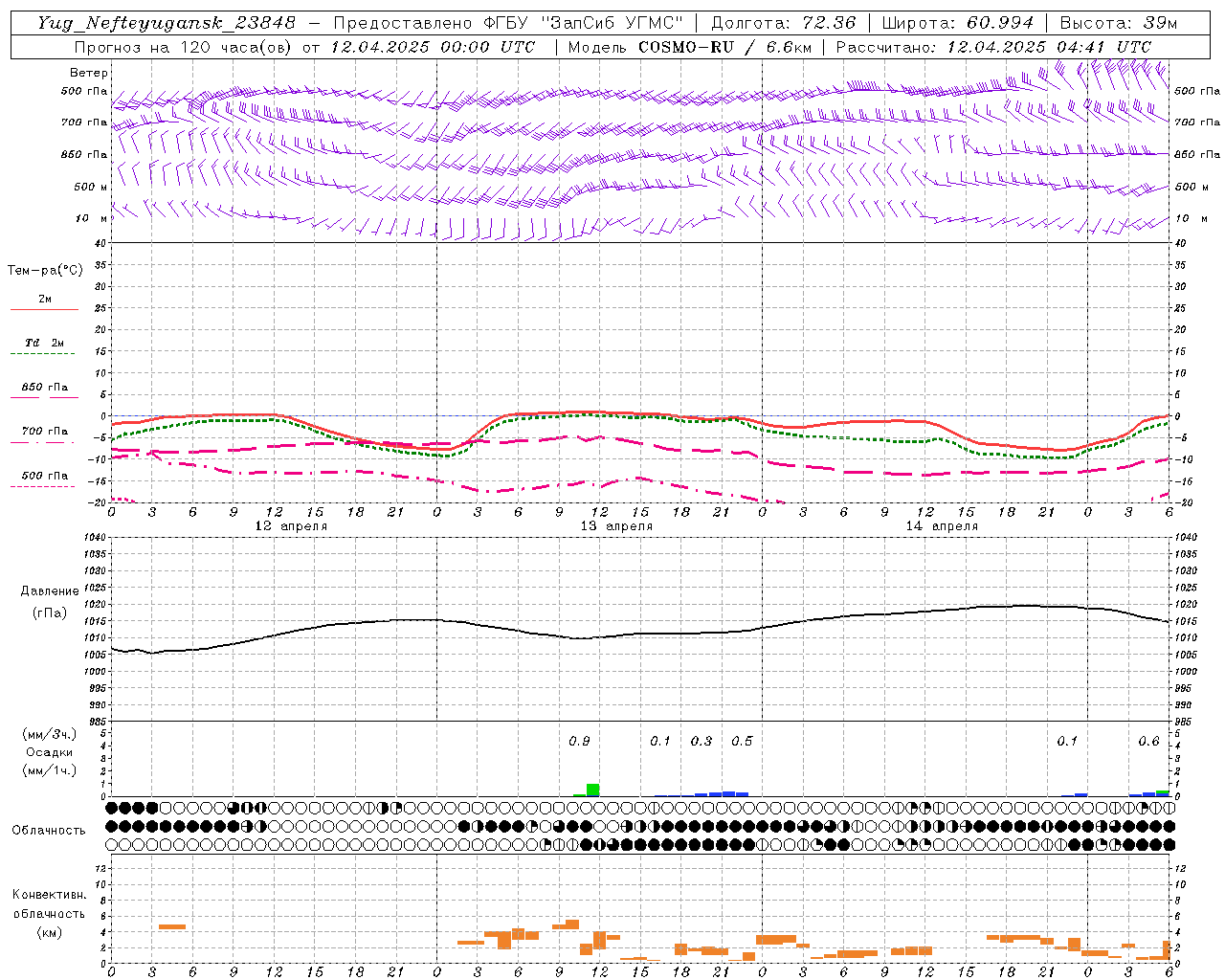This screenshot has height=980, width=1225.
Task: Click the 14 апреля date label
Action: 942,526
